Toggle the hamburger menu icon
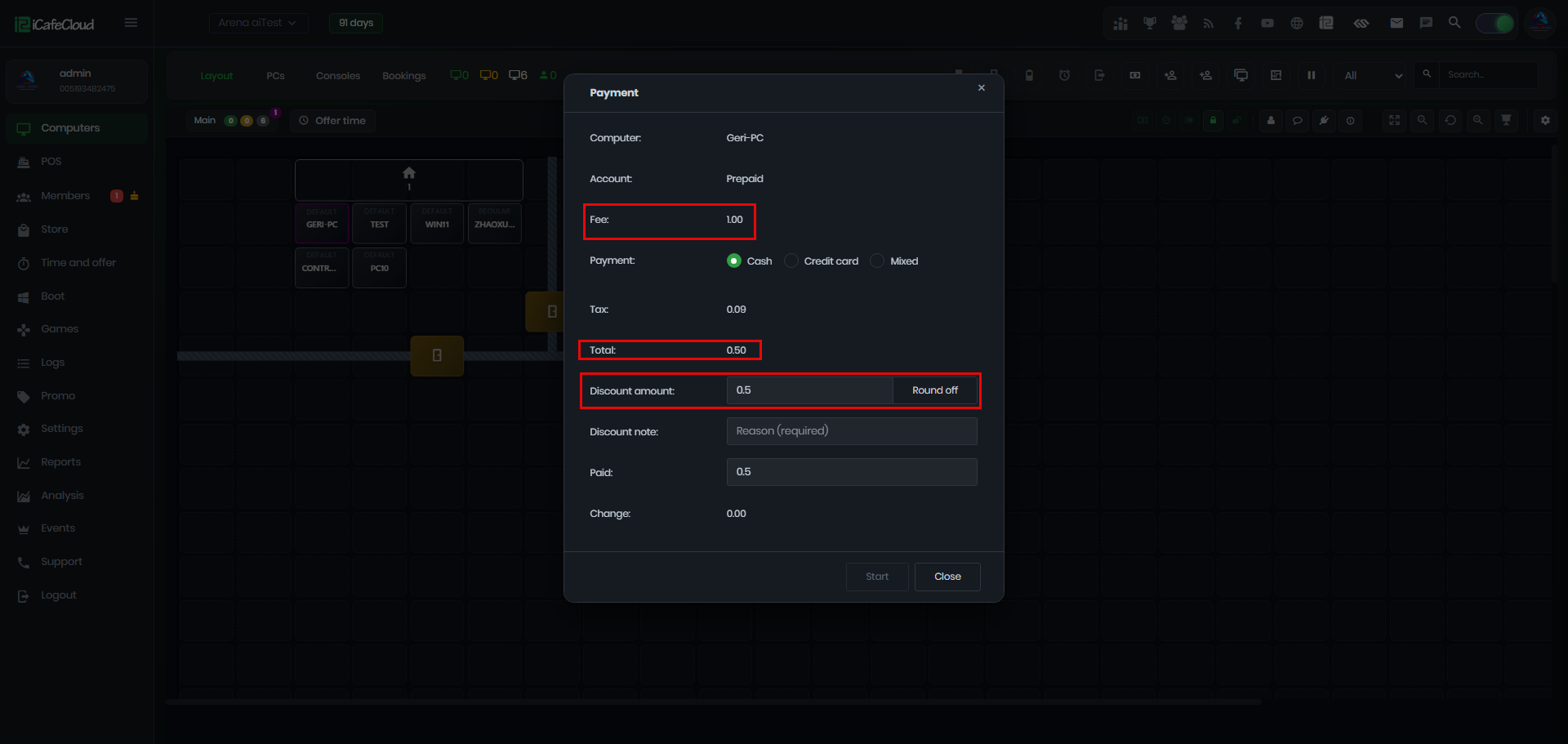 (131, 23)
